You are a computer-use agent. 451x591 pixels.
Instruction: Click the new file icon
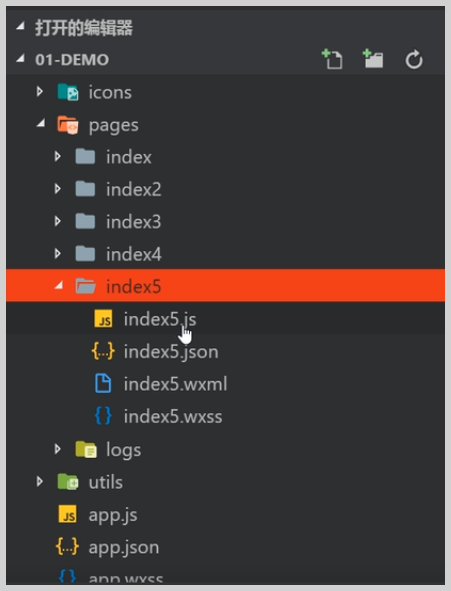coord(332,59)
